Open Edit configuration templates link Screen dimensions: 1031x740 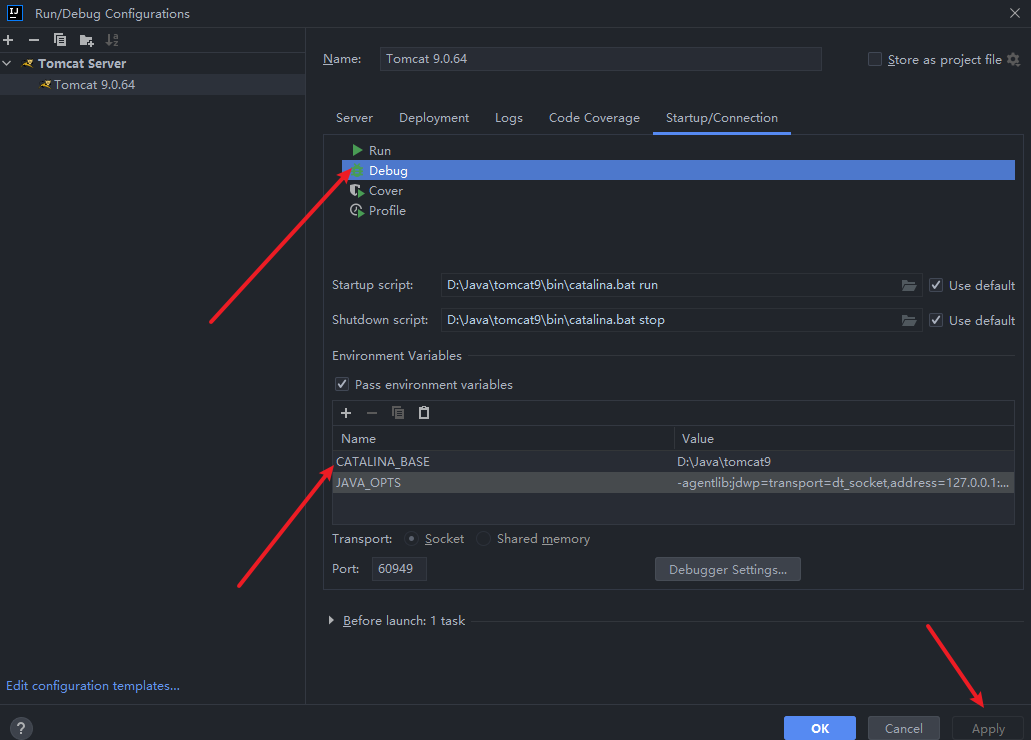(93, 685)
